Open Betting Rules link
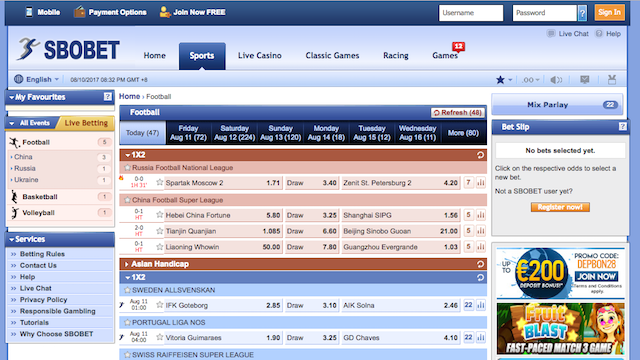 coord(42,254)
